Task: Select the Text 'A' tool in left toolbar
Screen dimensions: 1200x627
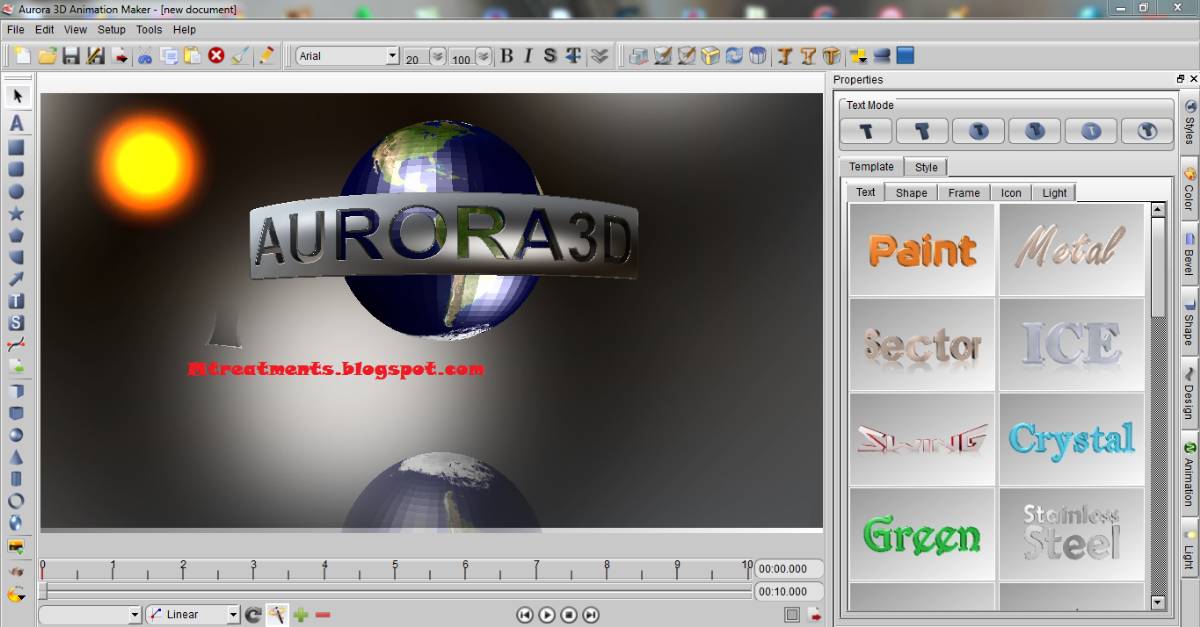Action: click(17, 123)
